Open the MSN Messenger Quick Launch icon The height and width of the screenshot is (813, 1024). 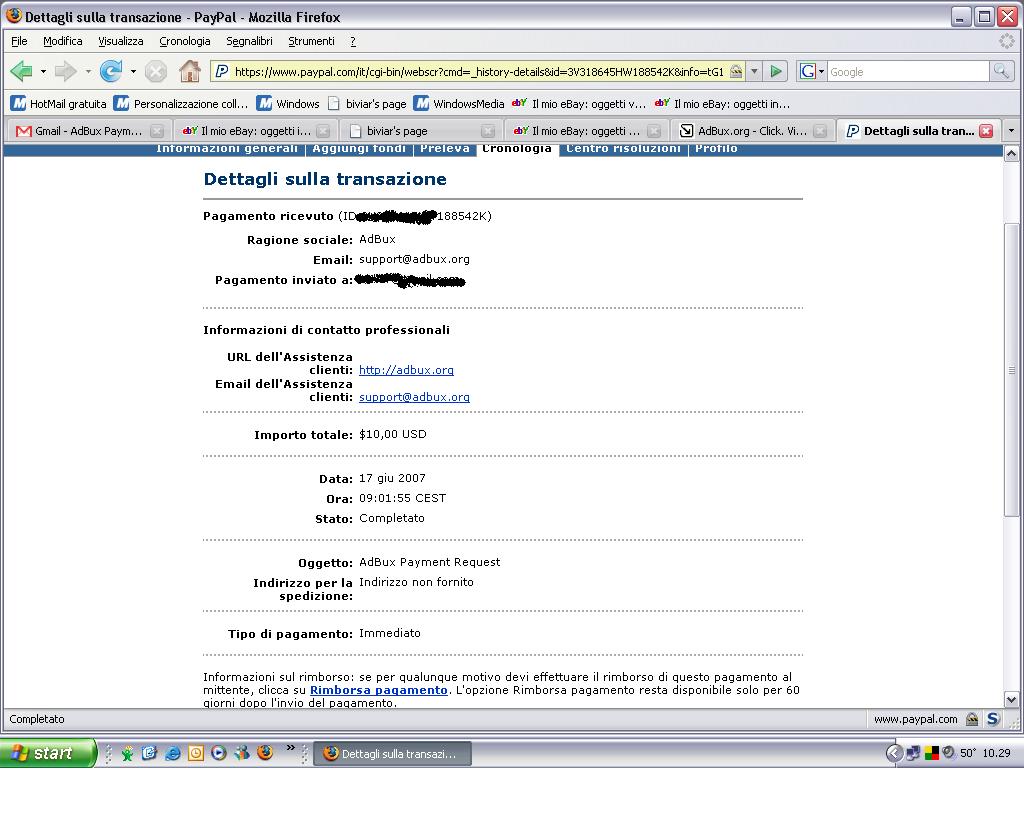coord(242,753)
